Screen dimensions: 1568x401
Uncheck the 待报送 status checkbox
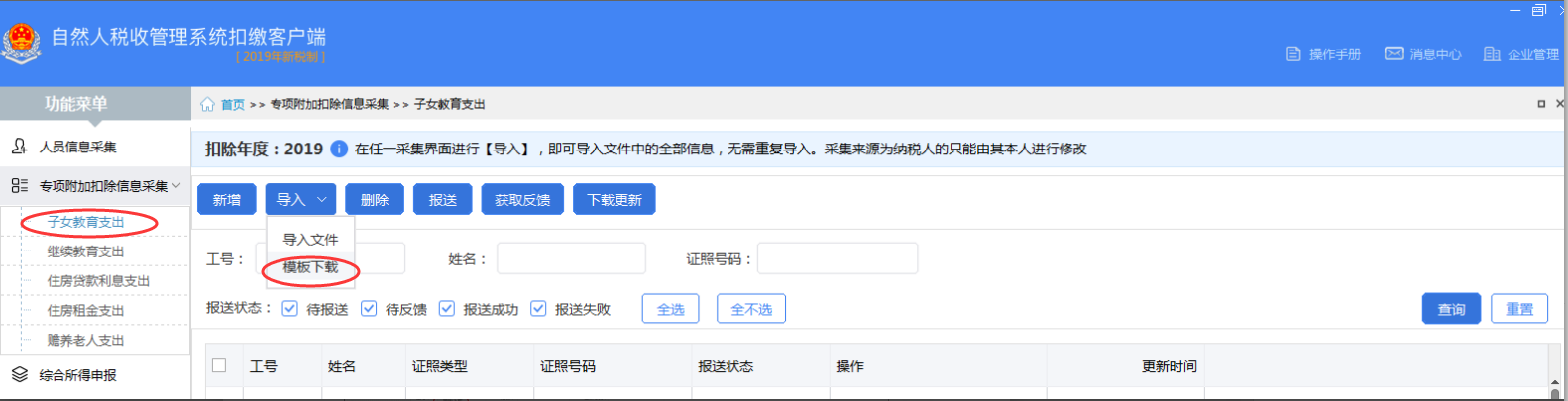click(289, 309)
